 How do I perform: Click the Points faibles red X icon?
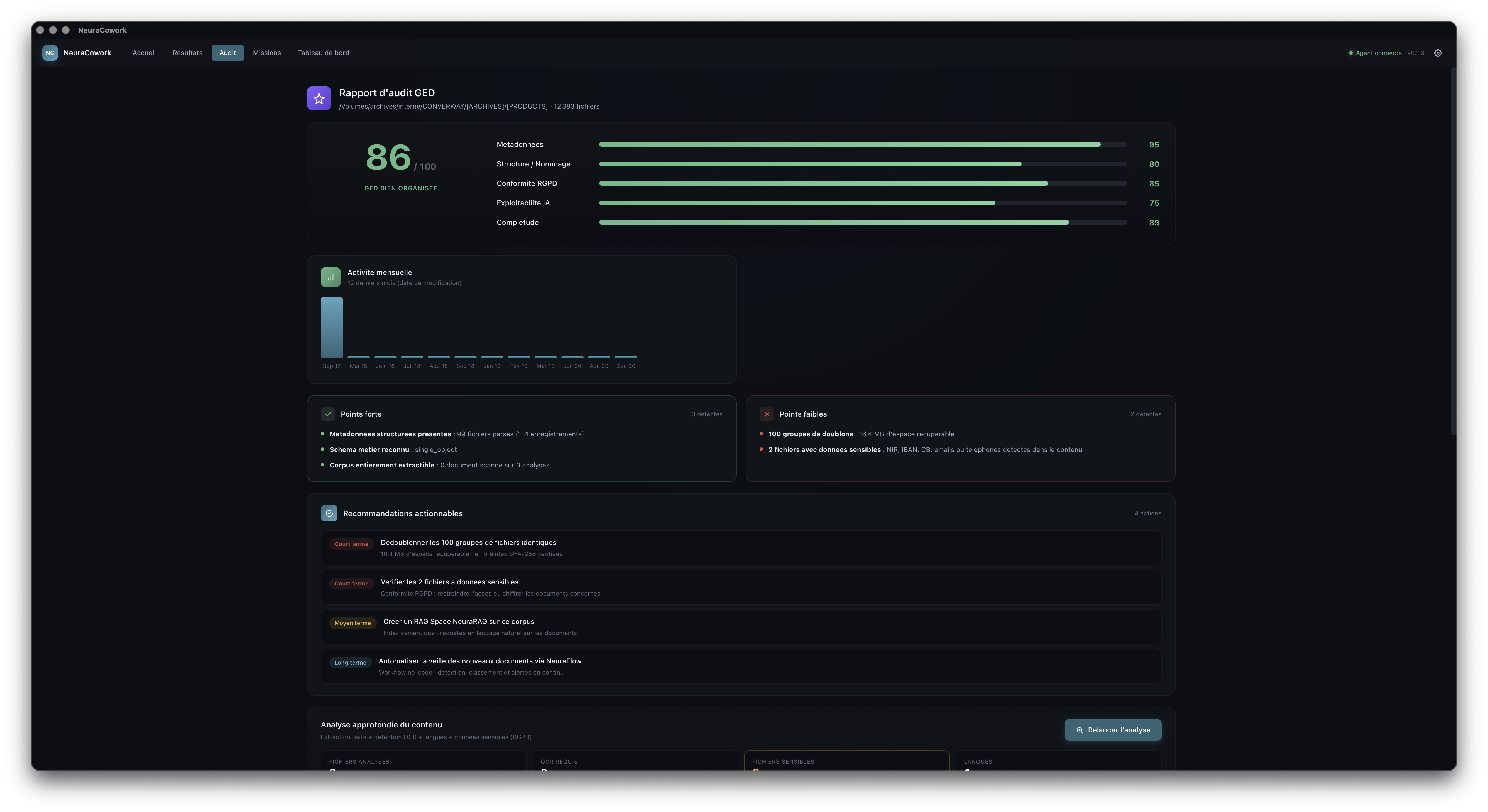767,414
